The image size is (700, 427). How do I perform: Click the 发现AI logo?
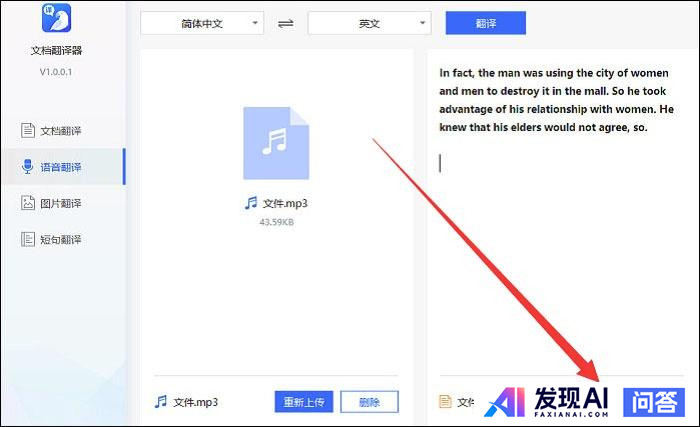pyautogui.click(x=548, y=402)
